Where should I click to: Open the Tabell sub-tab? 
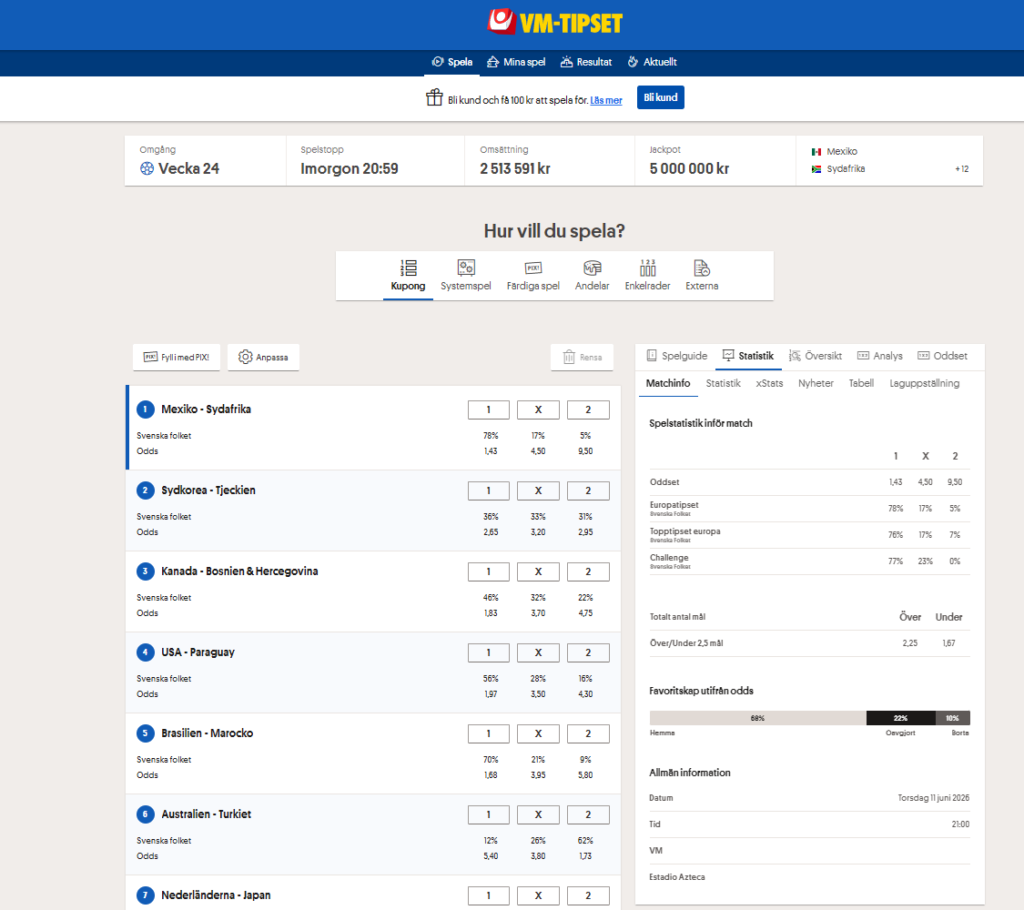[861, 383]
